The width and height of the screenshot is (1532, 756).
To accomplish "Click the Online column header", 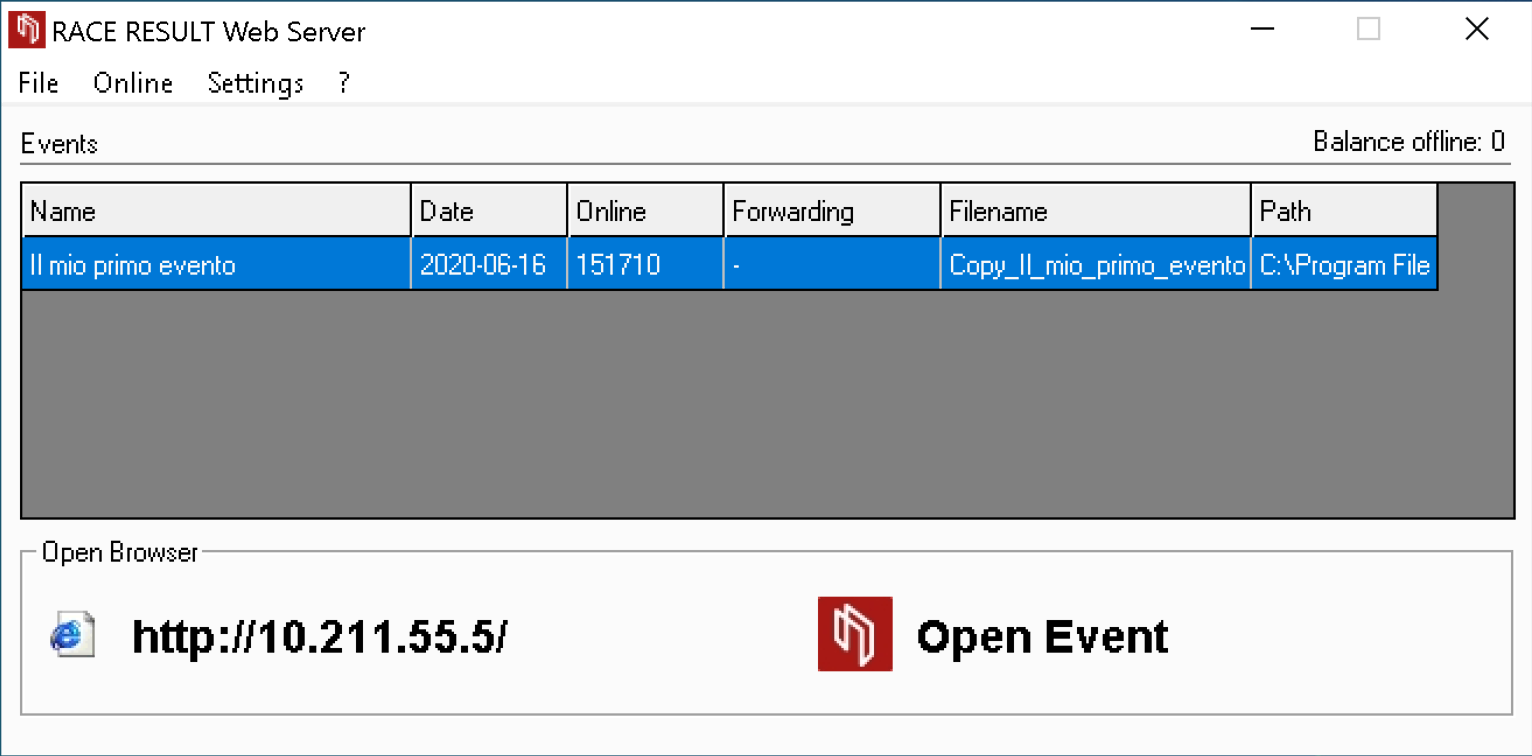I will point(645,210).
